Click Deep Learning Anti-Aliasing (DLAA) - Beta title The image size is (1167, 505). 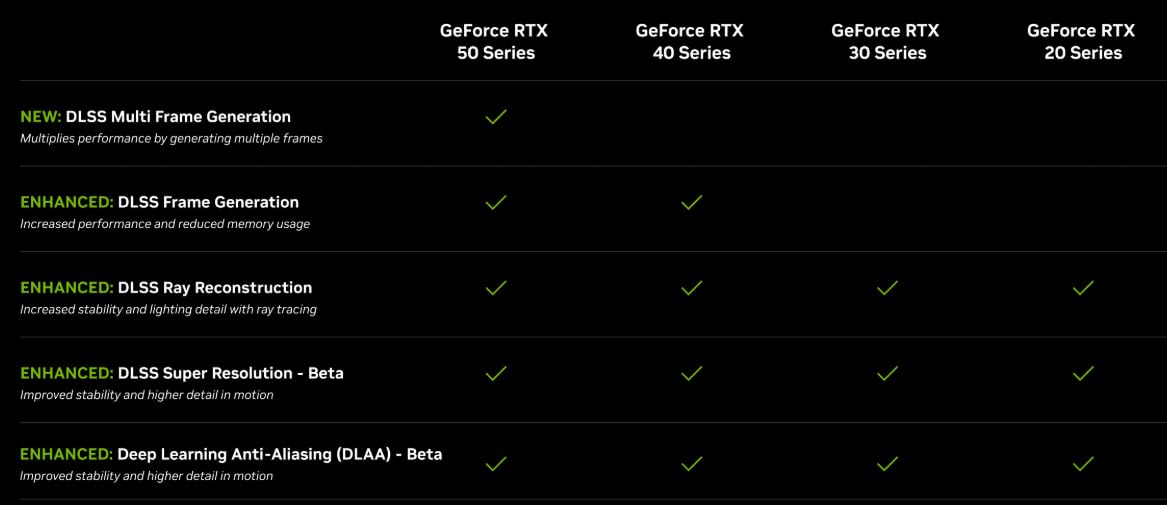click(279, 454)
